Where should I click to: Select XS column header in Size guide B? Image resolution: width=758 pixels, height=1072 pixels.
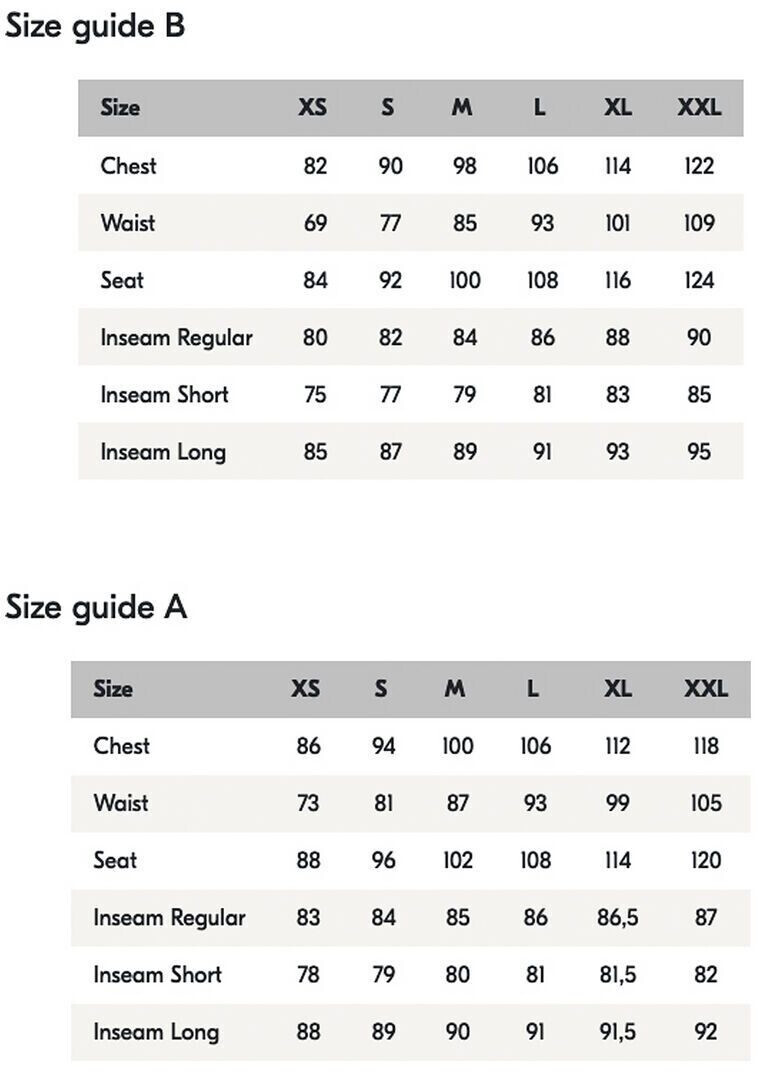click(x=313, y=108)
